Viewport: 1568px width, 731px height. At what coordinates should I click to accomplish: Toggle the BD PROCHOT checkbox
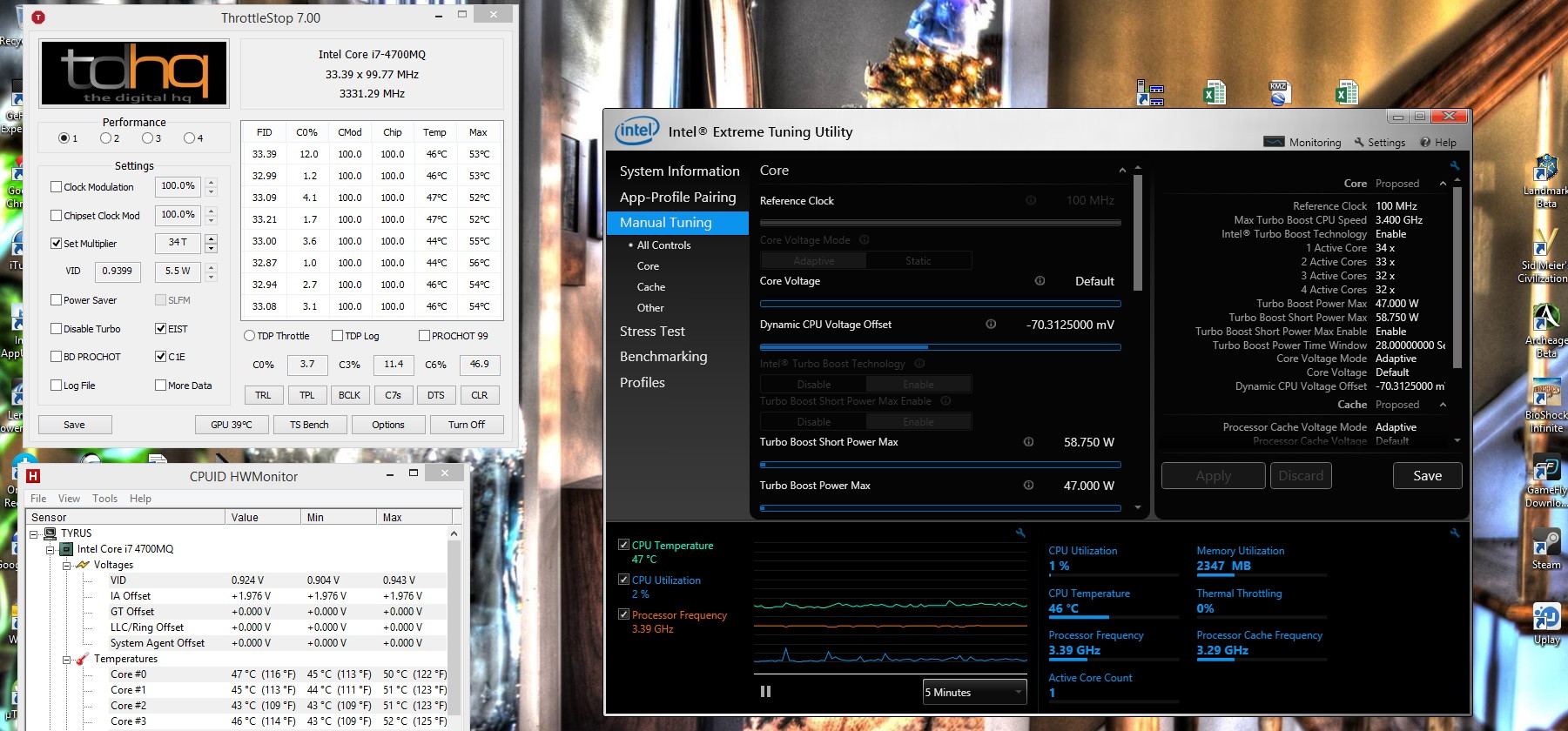[57, 357]
